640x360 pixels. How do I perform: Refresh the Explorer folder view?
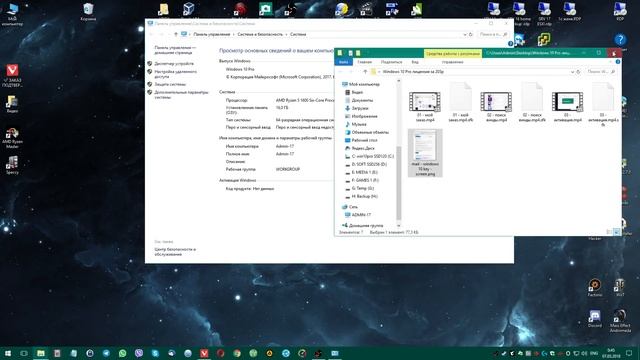(x=578, y=72)
